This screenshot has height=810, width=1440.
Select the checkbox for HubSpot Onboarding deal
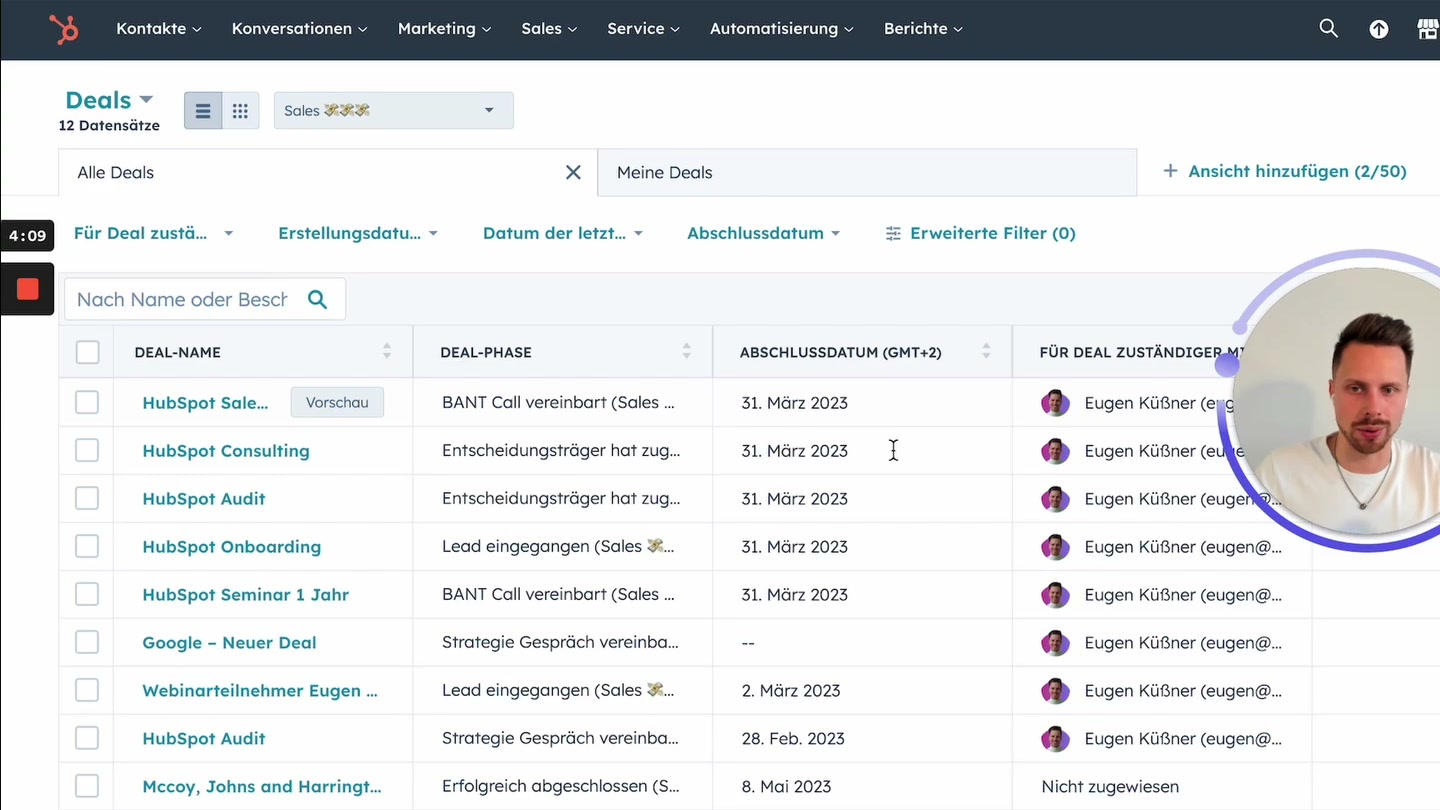coord(87,546)
